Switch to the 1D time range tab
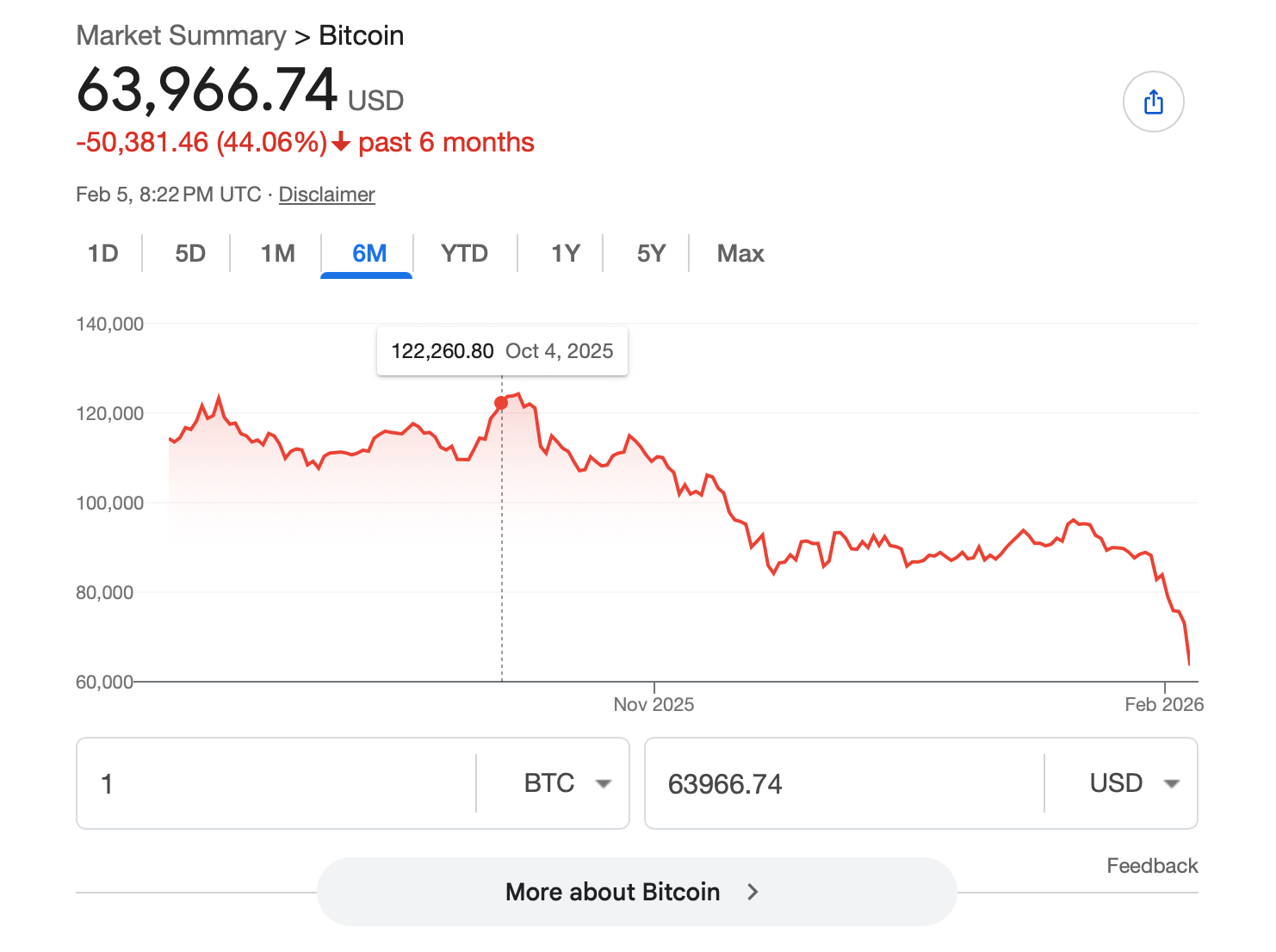The image size is (1276, 952). [x=103, y=253]
